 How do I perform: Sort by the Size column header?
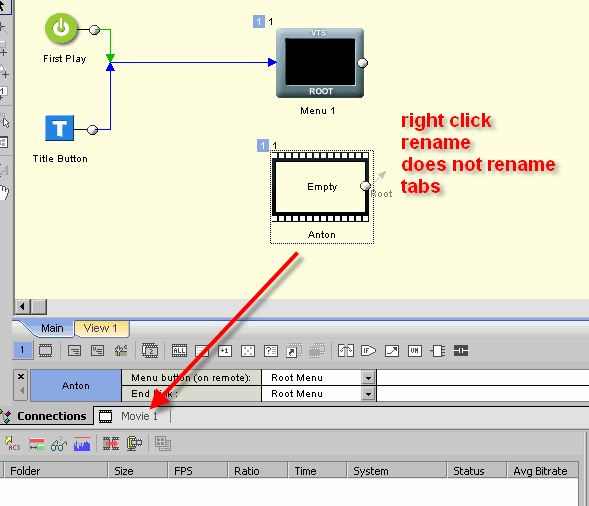point(137,471)
